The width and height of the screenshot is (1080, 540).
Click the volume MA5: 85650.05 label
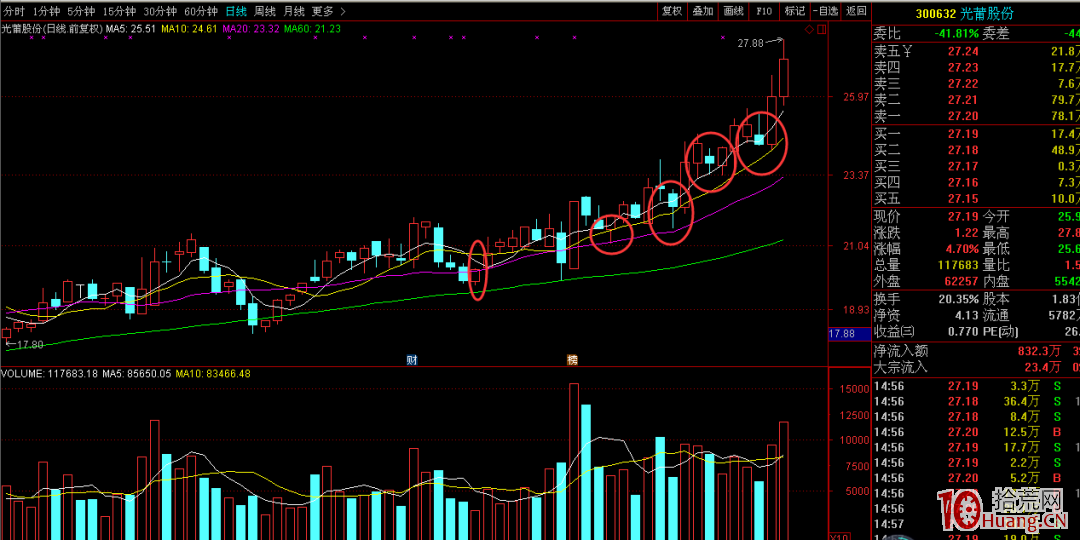coord(135,374)
